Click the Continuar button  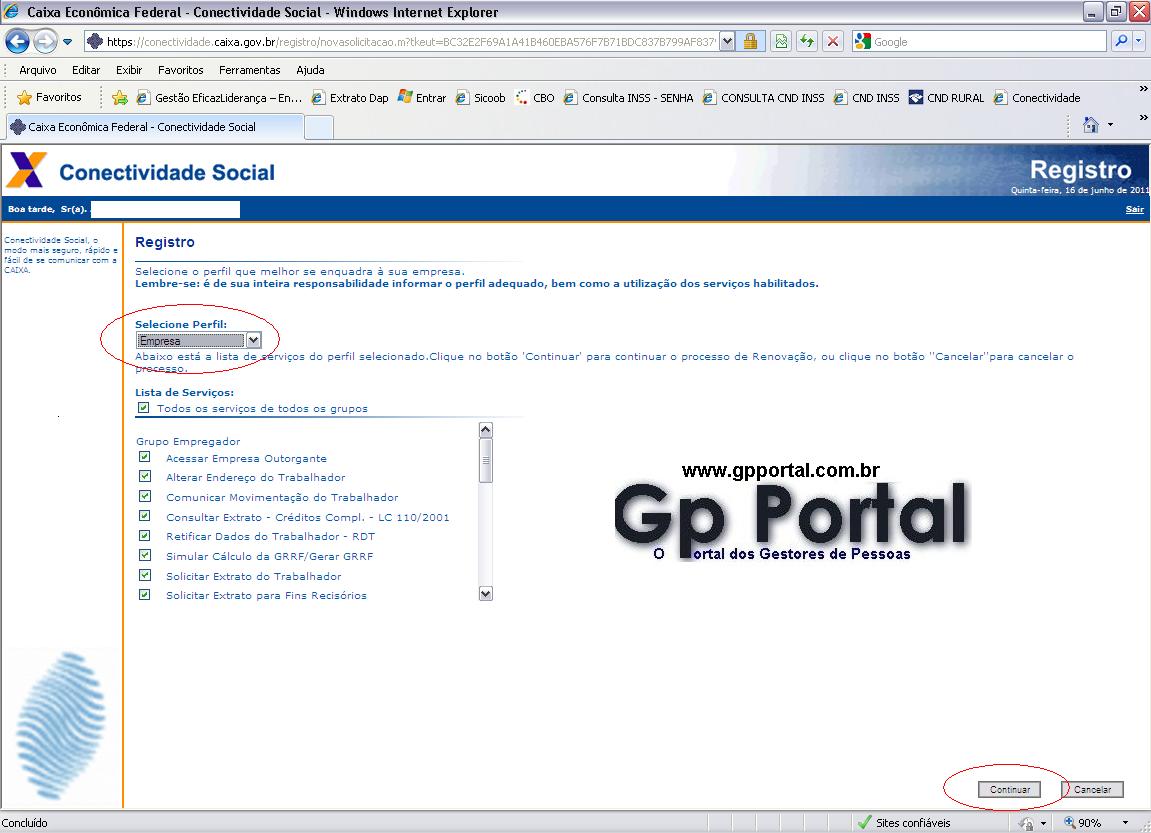[x=1009, y=789]
